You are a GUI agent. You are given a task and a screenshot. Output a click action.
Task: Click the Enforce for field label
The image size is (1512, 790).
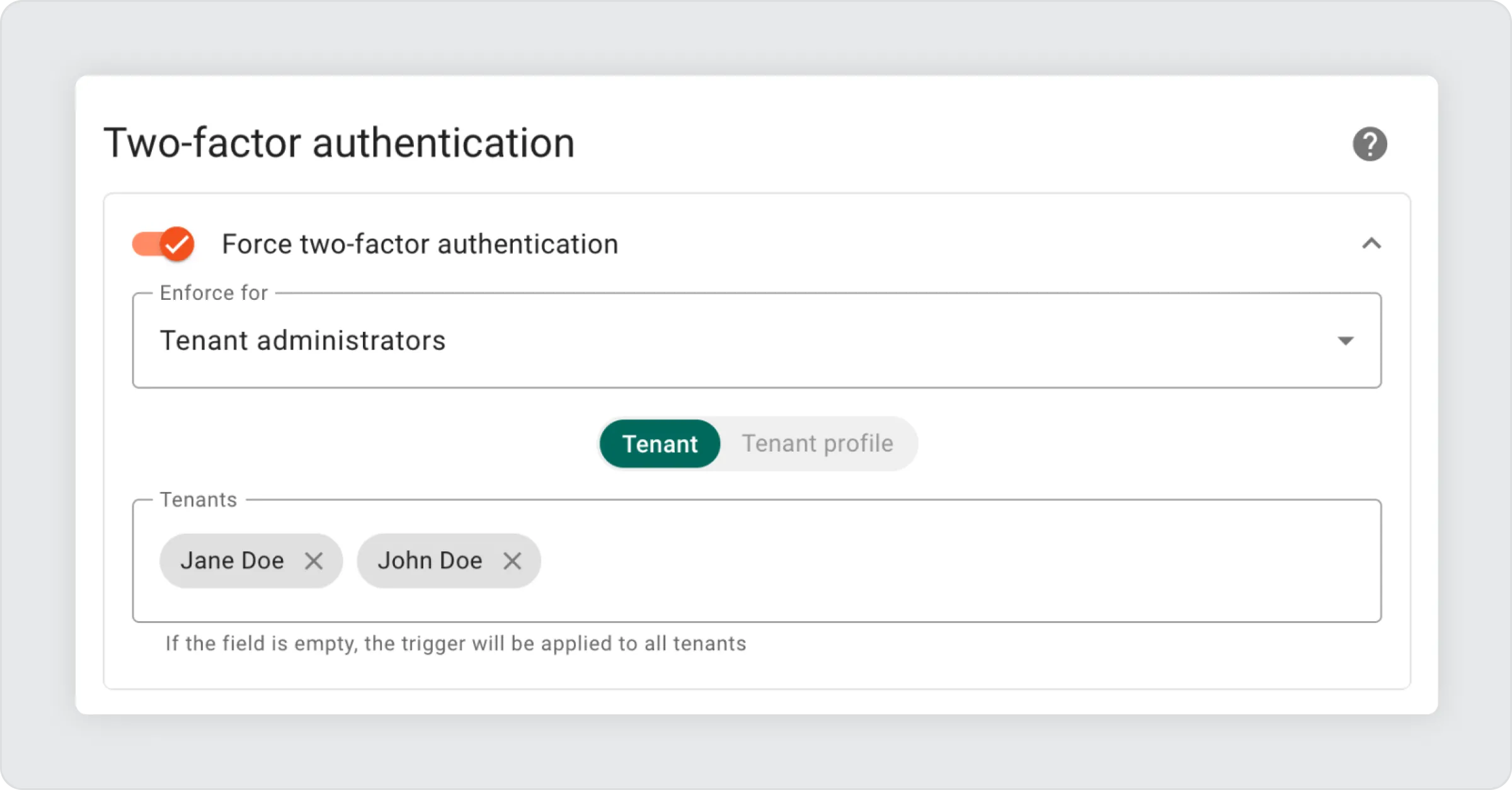(214, 293)
